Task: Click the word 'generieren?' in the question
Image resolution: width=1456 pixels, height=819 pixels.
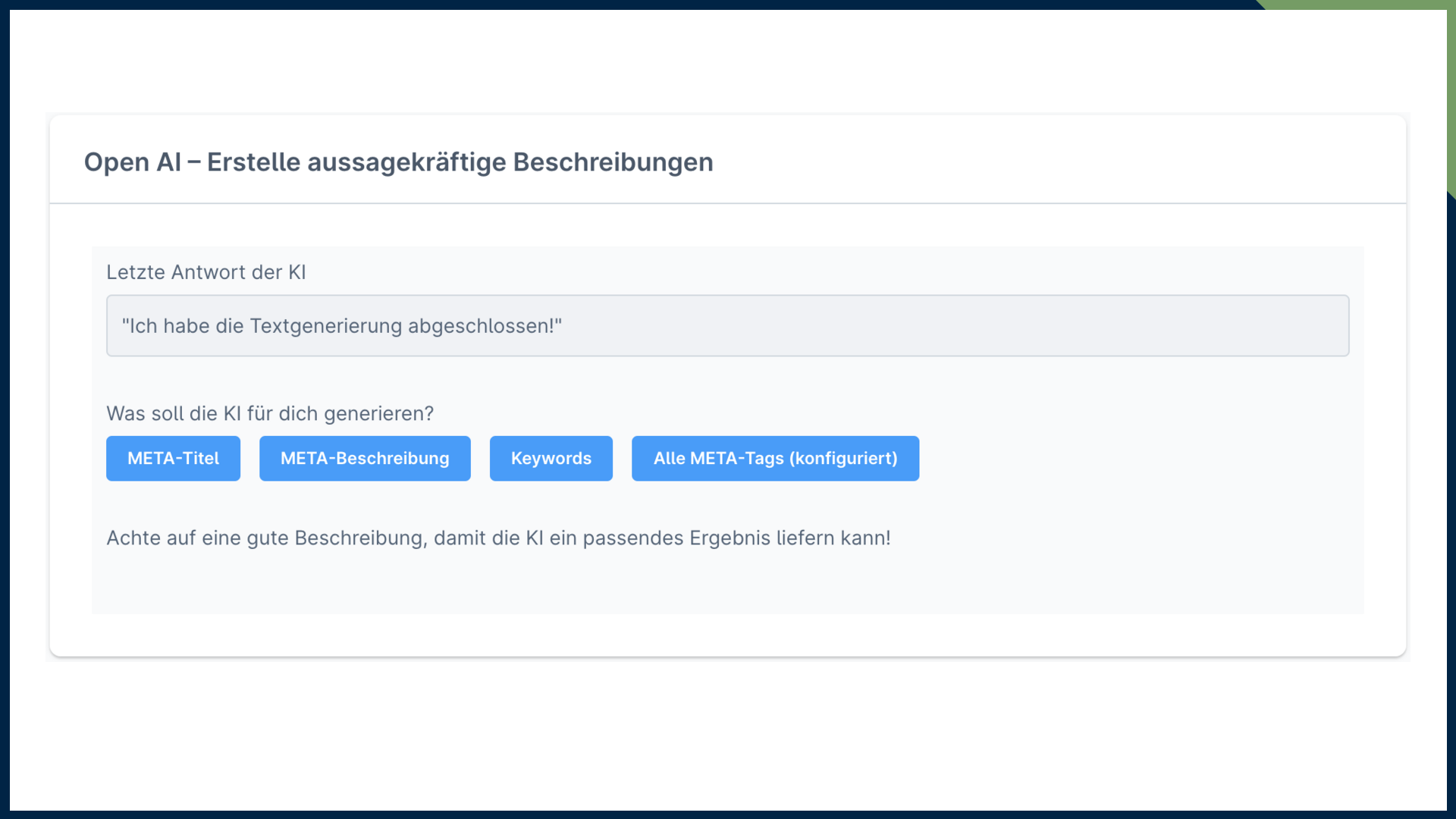Action: pyautogui.click(x=379, y=413)
